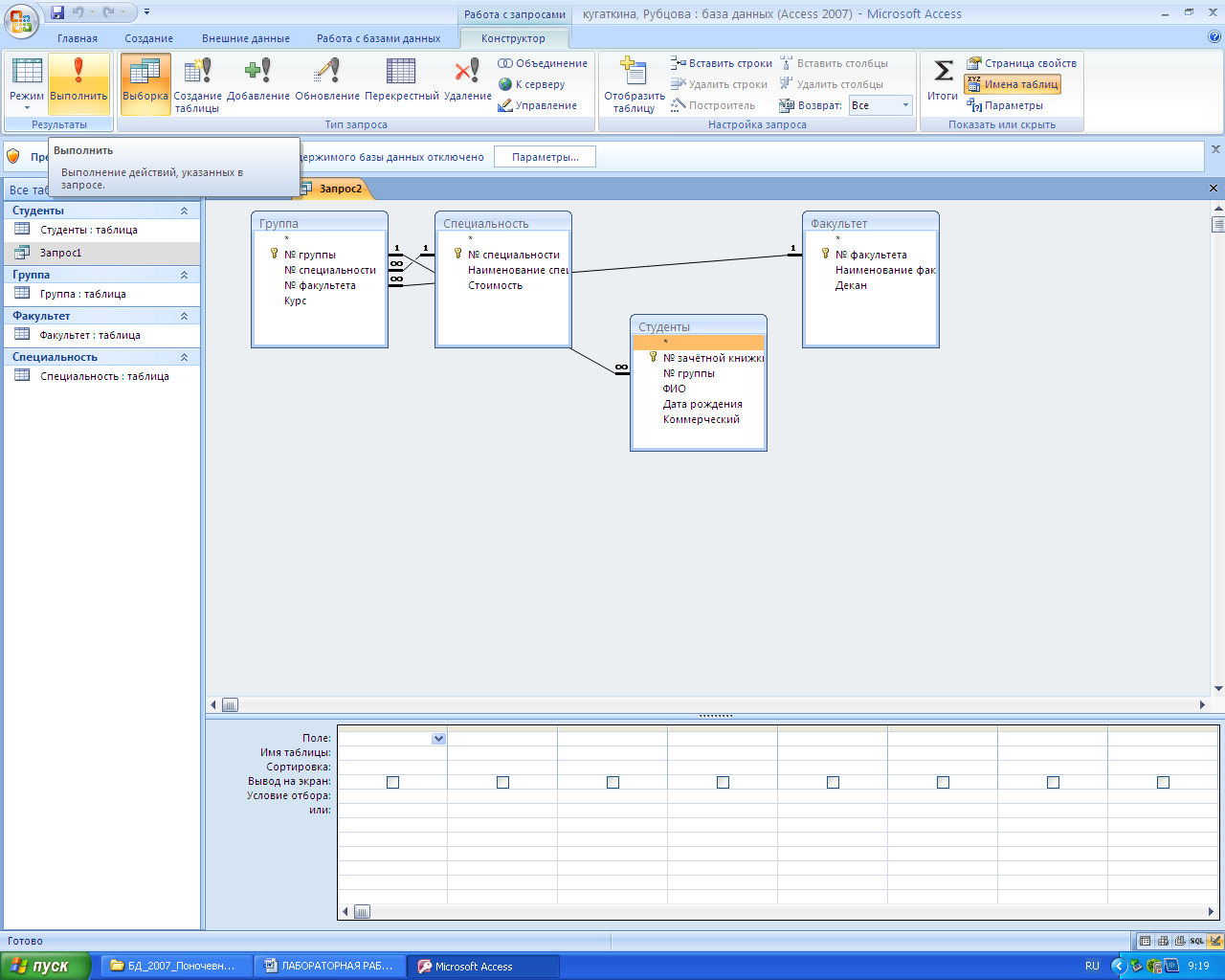This screenshot has width=1225, height=980.
Task: Click Удалить столбцы
Action: tap(832, 84)
